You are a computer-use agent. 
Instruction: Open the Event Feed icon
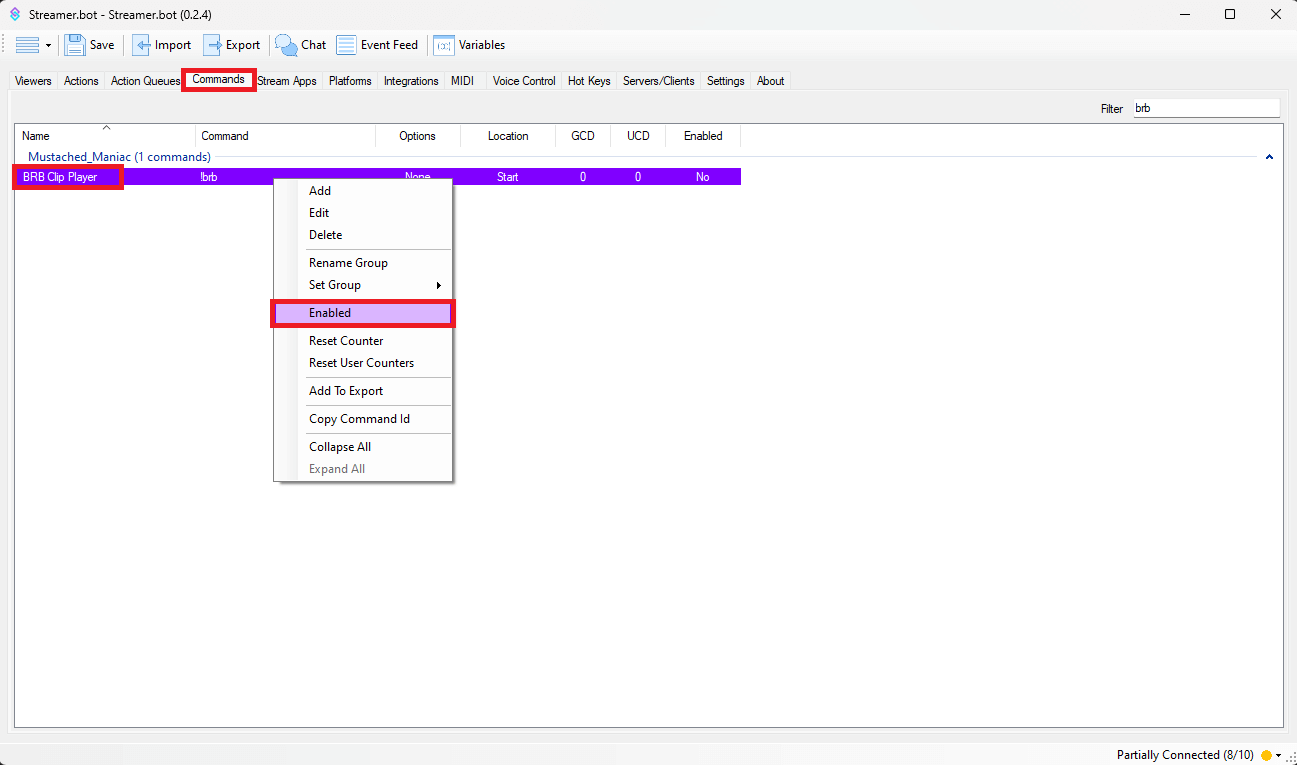click(x=346, y=45)
